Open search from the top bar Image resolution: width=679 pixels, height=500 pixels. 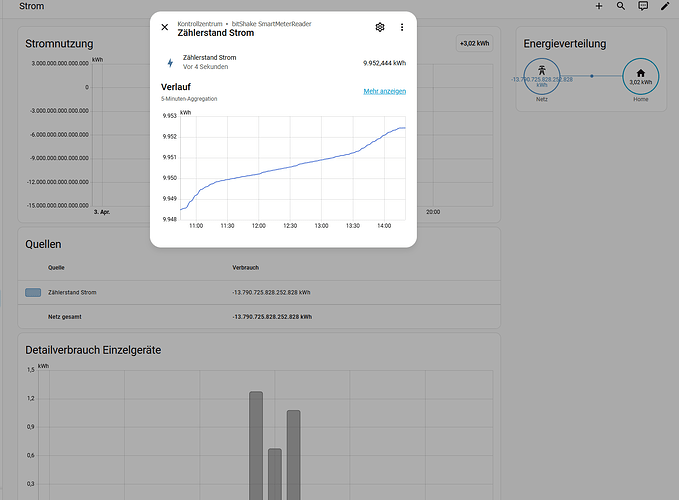click(x=621, y=7)
